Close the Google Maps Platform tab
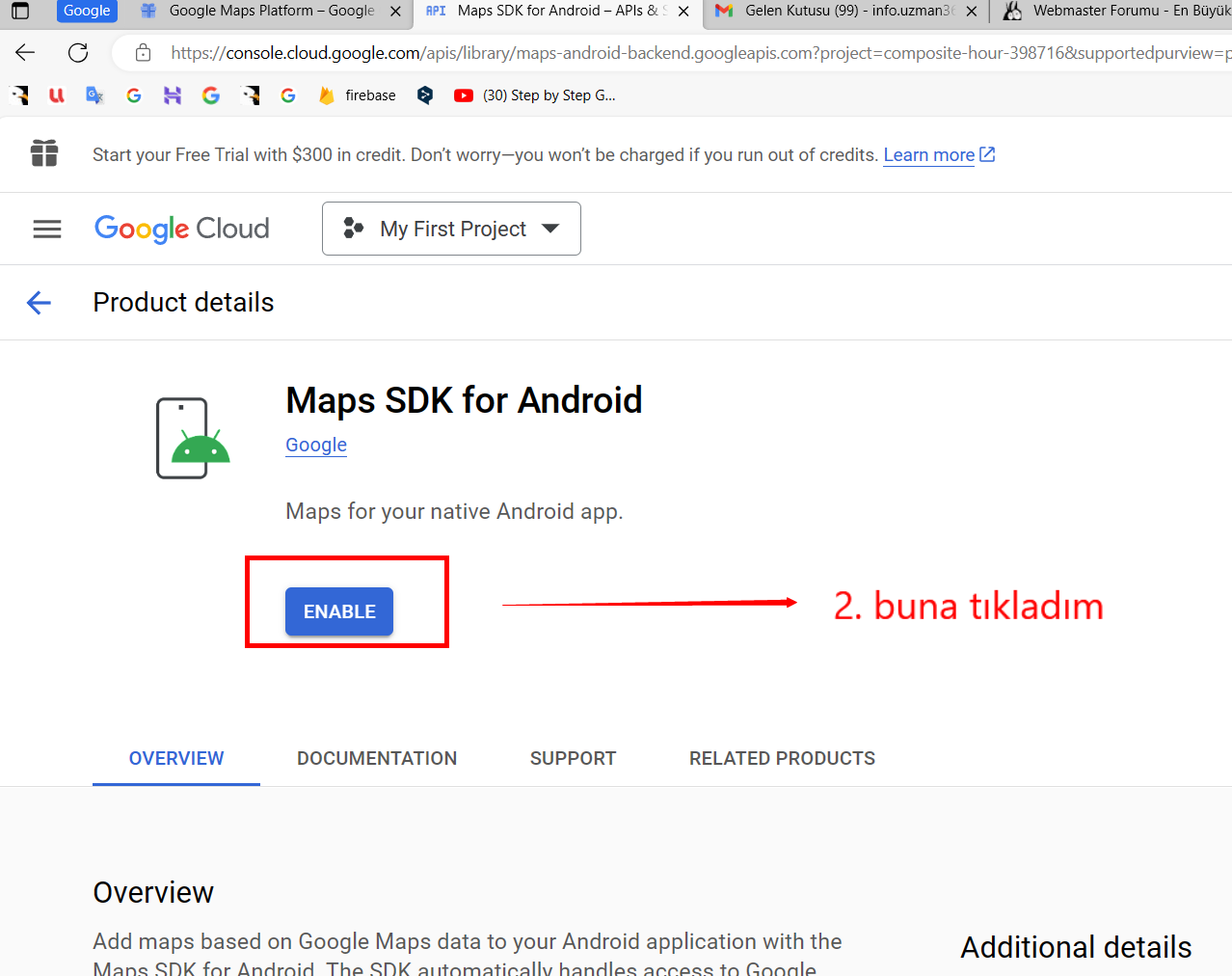The width and height of the screenshot is (1232, 976). (395, 12)
